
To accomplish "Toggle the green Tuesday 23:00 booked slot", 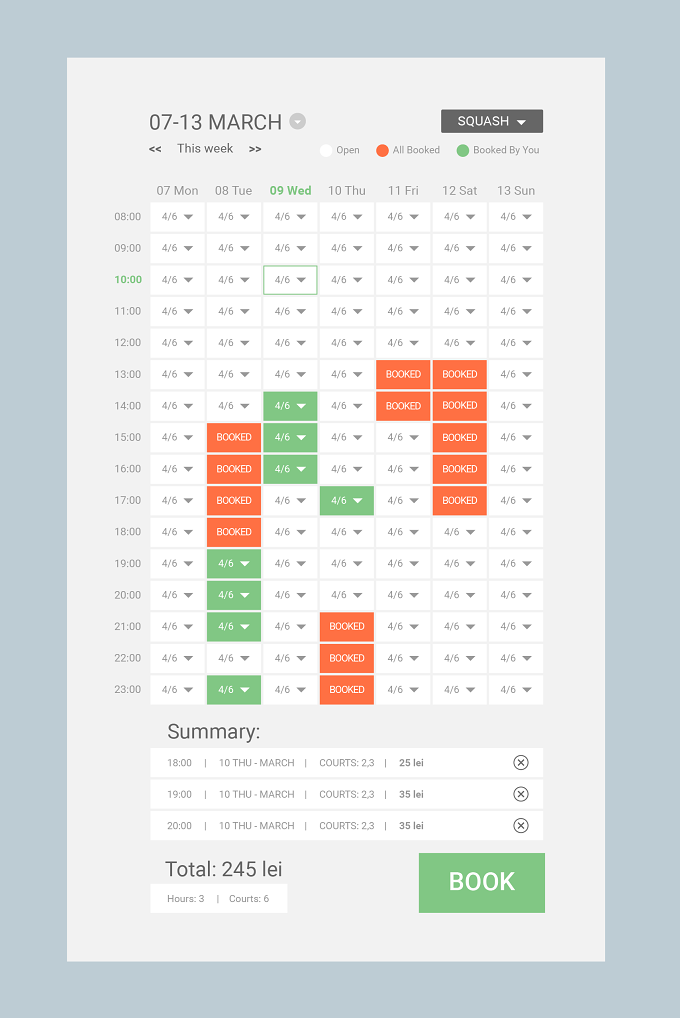I will [234, 689].
